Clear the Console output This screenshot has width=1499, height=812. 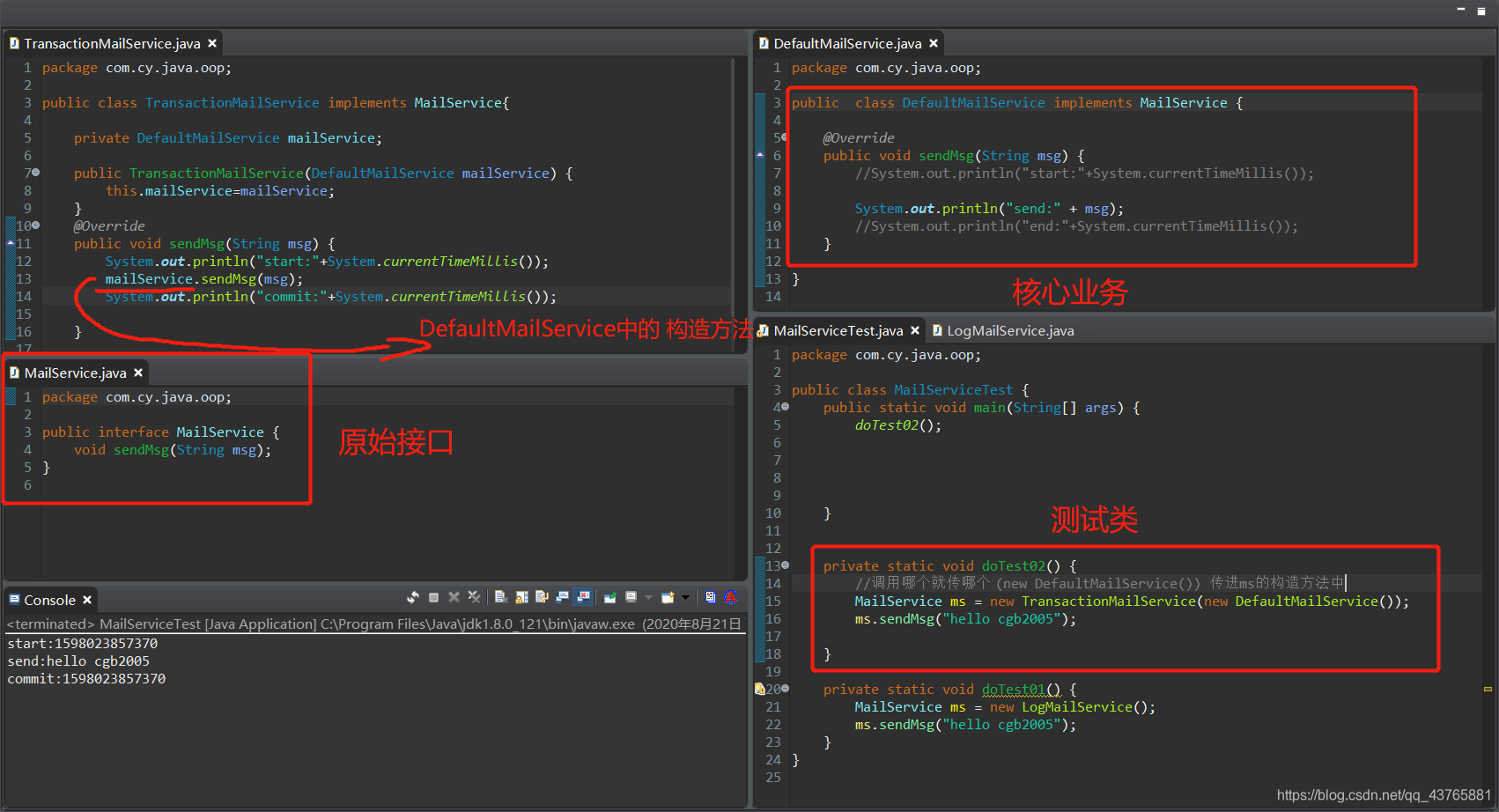coord(501,597)
